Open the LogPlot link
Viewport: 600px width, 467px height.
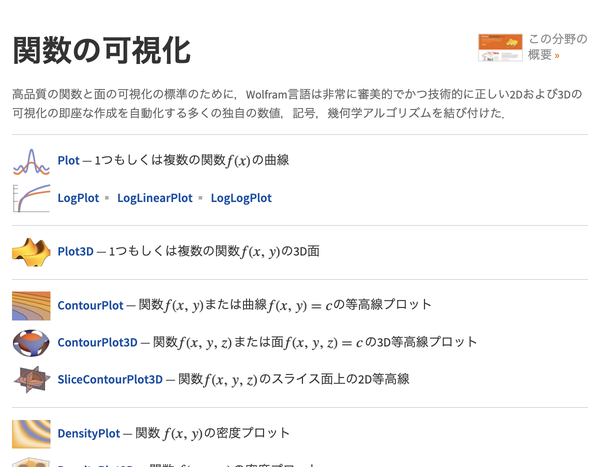78,198
